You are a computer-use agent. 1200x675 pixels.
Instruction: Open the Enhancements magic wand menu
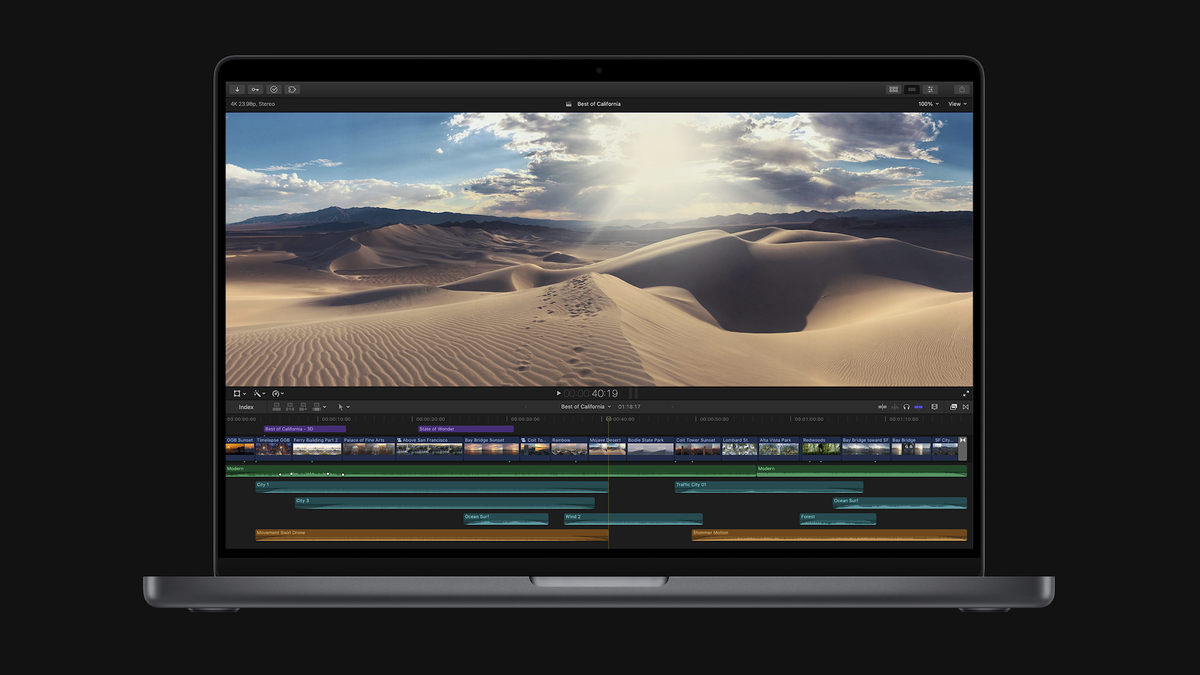coord(258,393)
